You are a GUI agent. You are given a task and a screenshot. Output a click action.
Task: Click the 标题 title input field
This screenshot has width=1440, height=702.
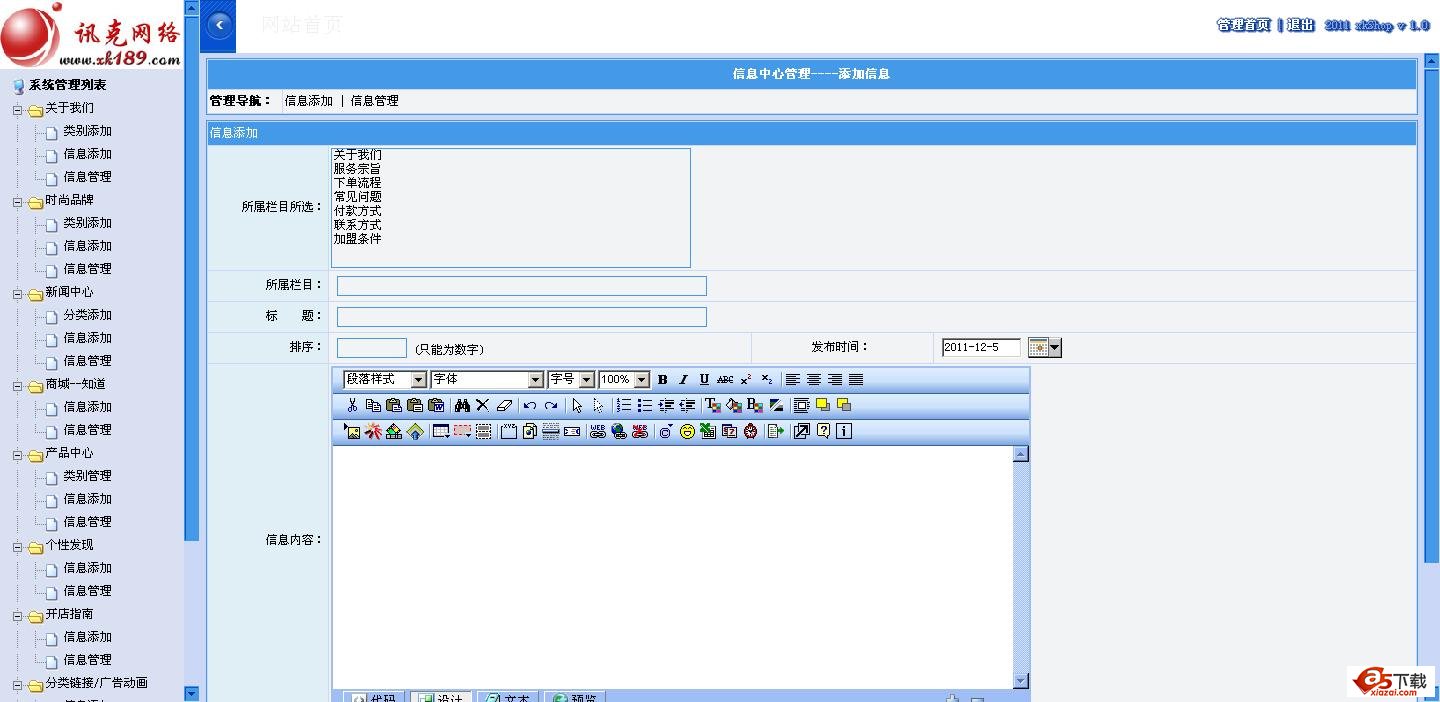pyautogui.click(x=521, y=317)
